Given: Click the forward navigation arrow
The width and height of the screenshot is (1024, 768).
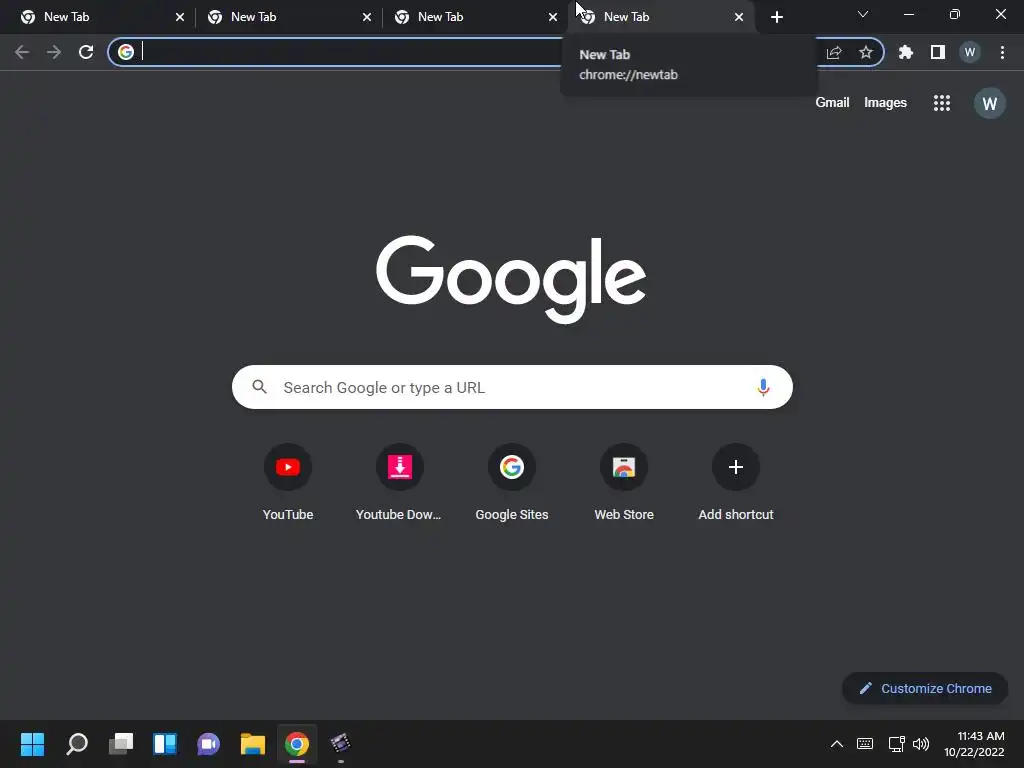Looking at the screenshot, I should [54, 52].
